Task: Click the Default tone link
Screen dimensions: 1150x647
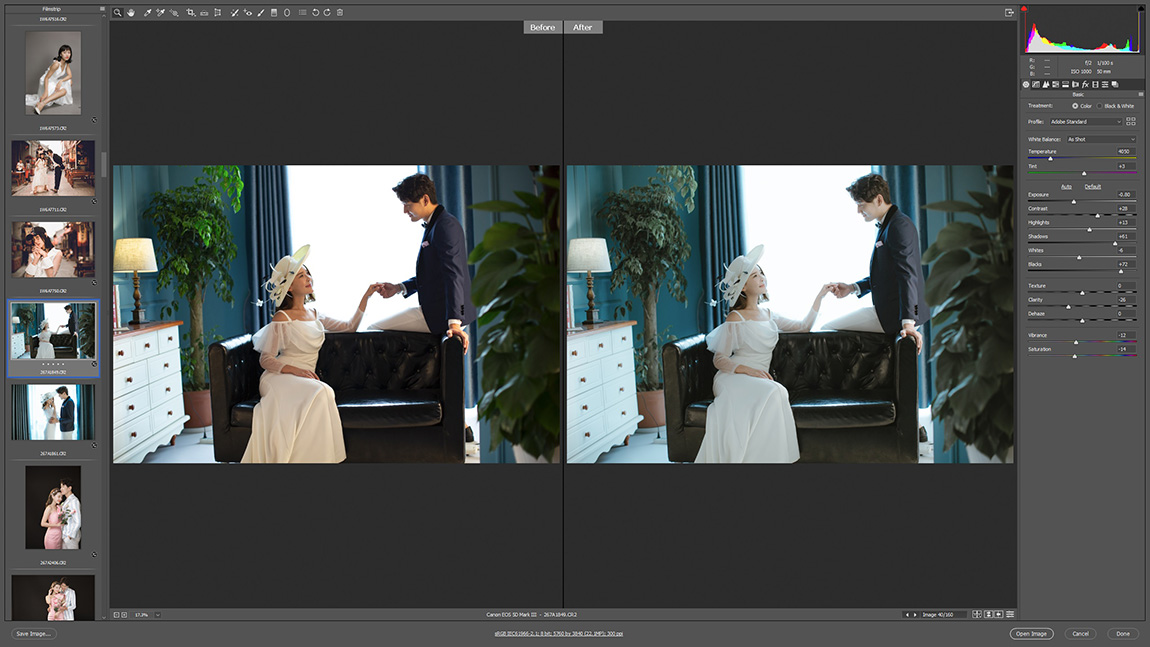Action: pyautogui.click(x=1093, y=186)
